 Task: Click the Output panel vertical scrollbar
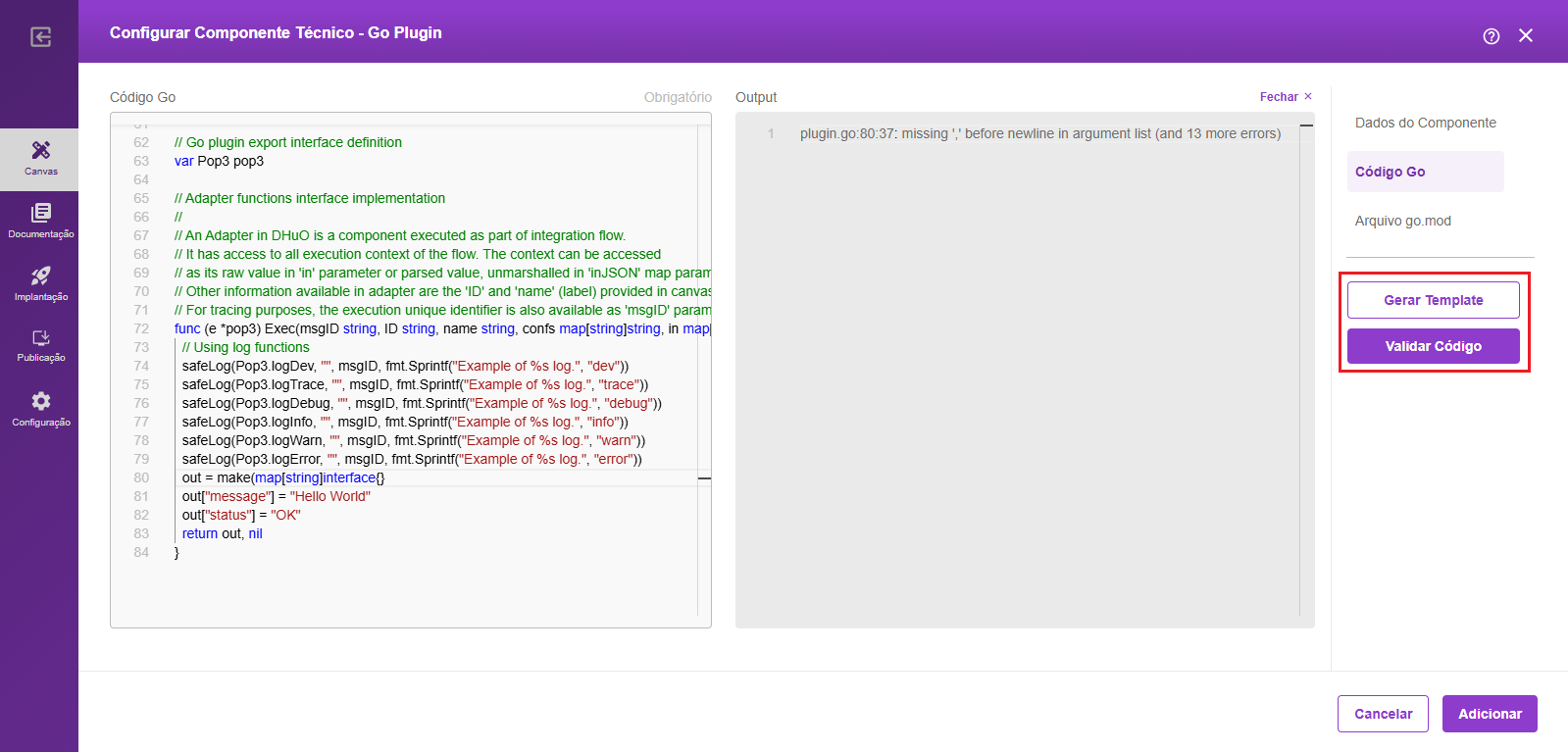coord(1306,373)
